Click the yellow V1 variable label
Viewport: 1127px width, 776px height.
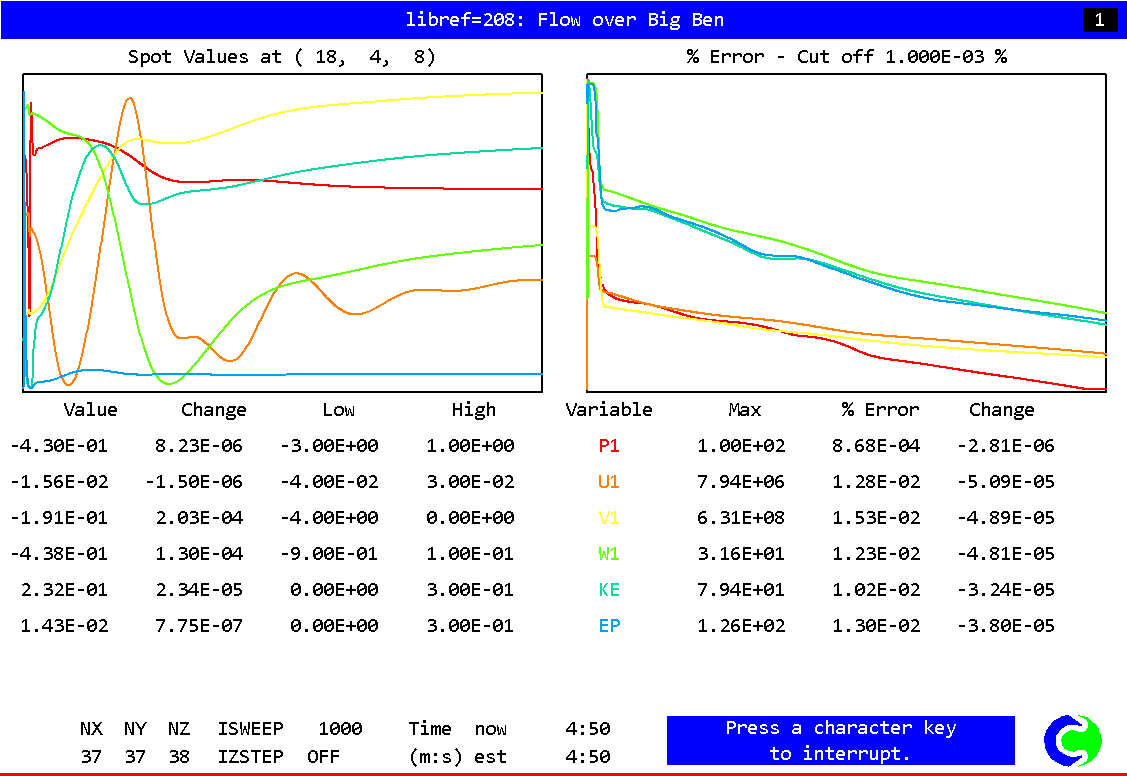609,518
